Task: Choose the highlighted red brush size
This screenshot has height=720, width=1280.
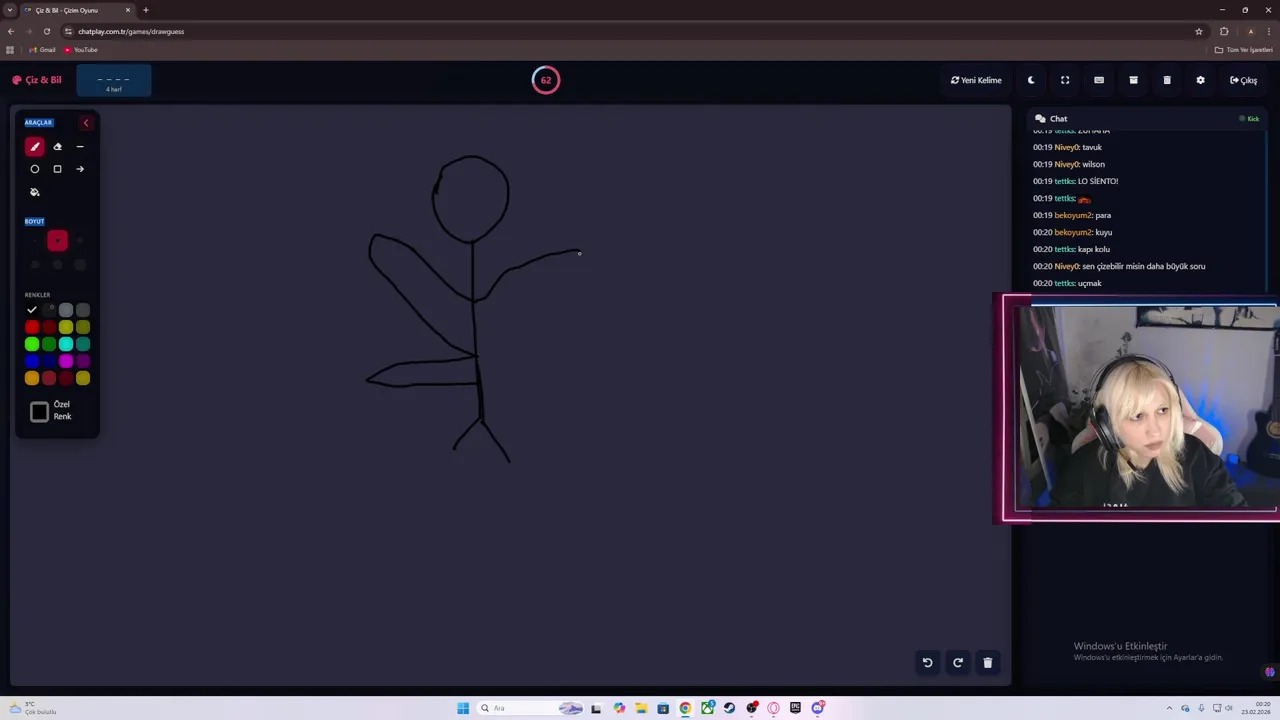Action: pos(57,240)
